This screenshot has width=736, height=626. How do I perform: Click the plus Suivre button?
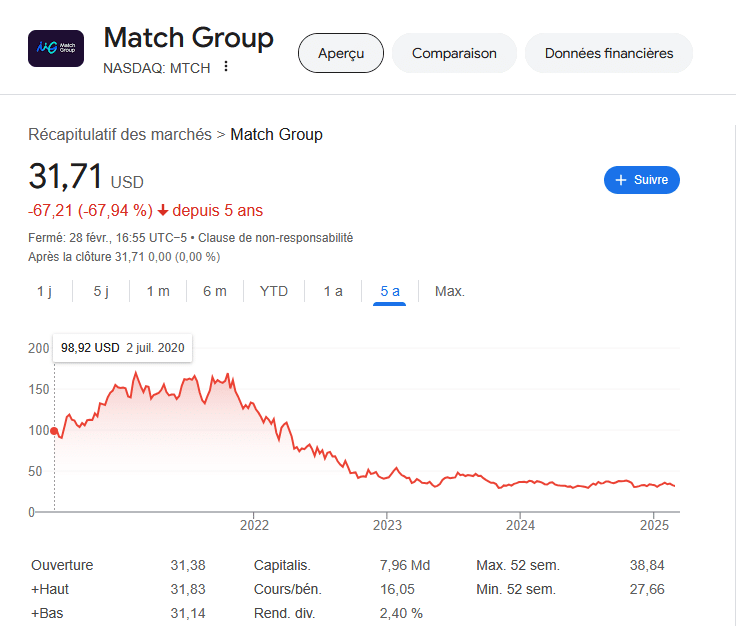(x=641, y=180)
